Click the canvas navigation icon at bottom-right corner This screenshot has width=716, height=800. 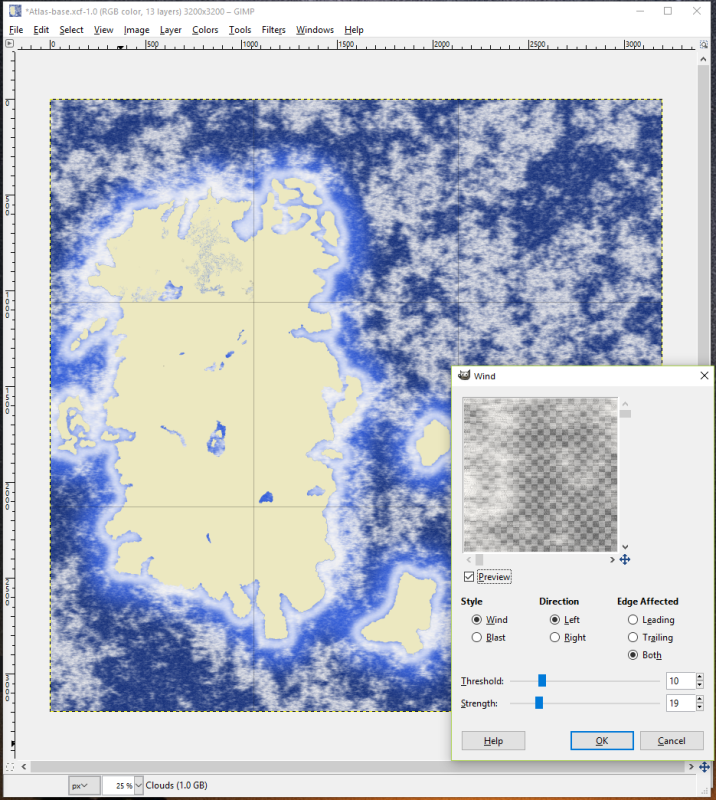coord(704,767)
